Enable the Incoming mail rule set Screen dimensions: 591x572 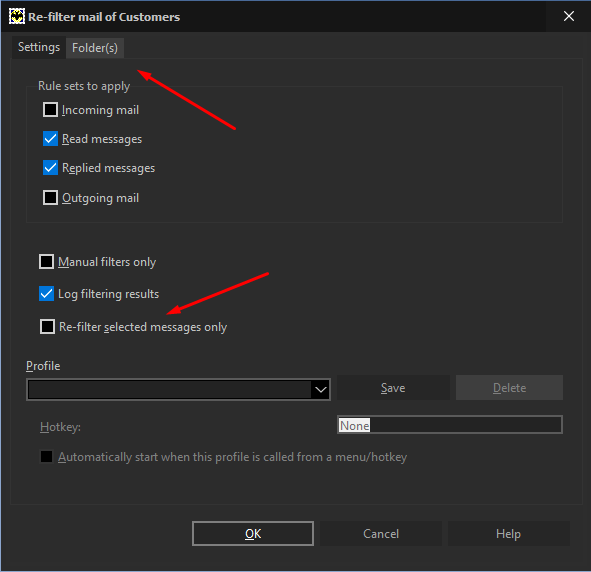50,110
